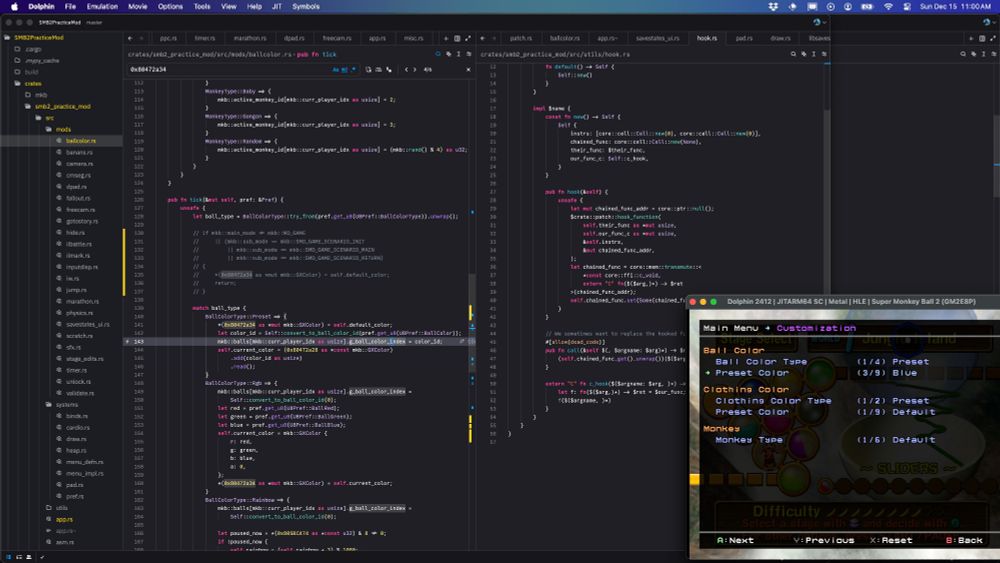The image size is (1000, 563).
Task: Open camera.rs in project tree
Action: (80, 164)
